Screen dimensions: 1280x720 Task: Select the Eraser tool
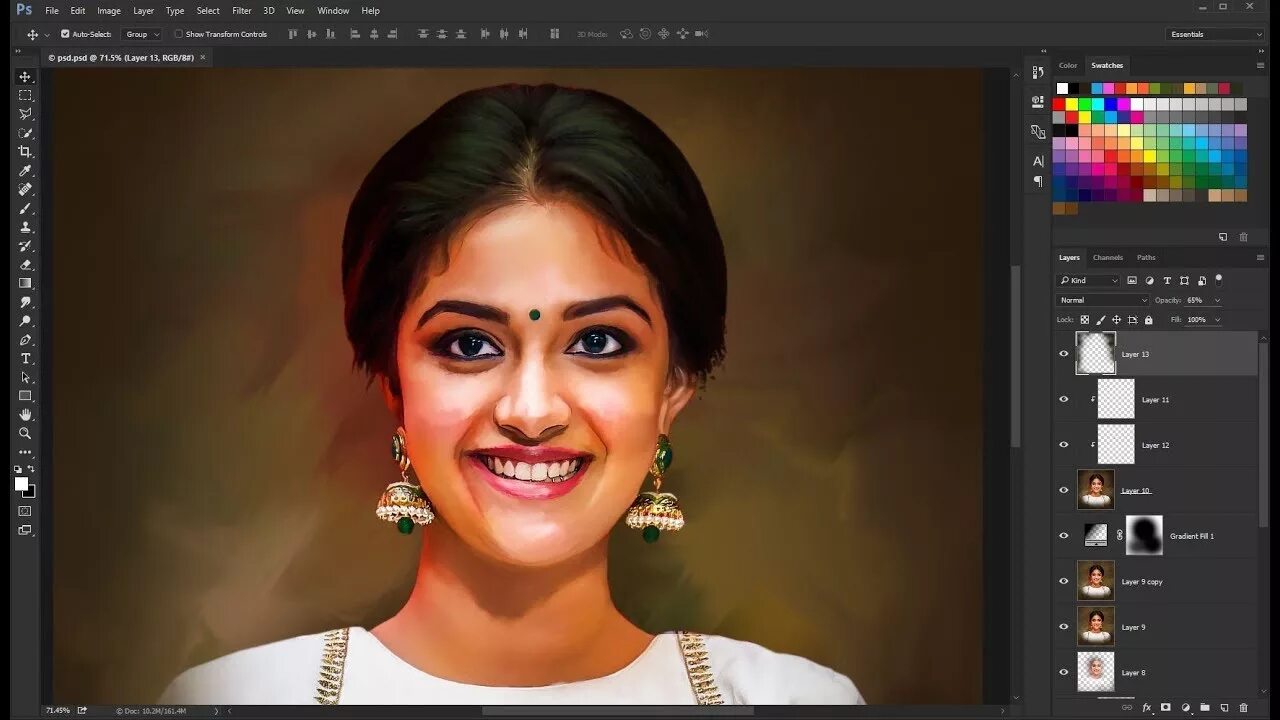[x=25, y=265]
